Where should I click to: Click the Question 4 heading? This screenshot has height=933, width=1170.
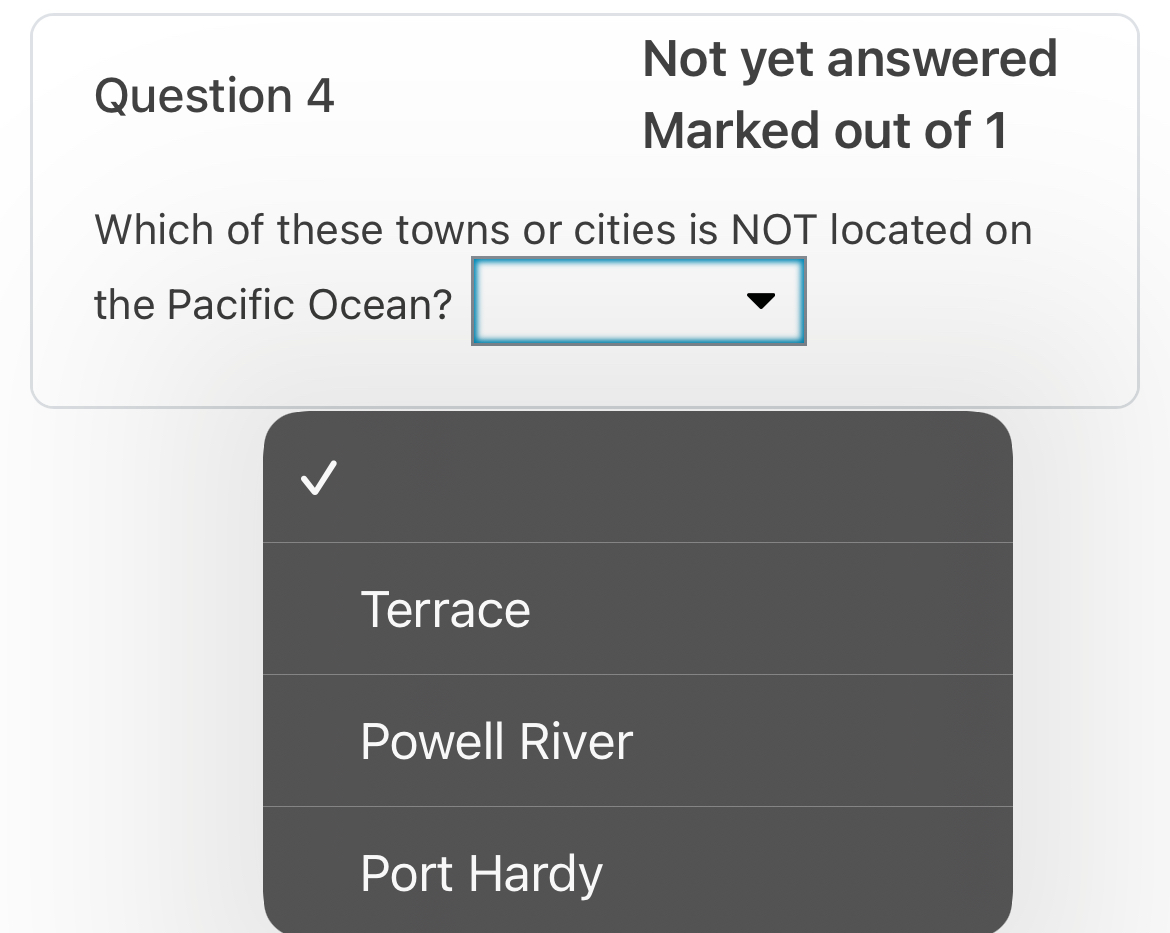point(213,96)
